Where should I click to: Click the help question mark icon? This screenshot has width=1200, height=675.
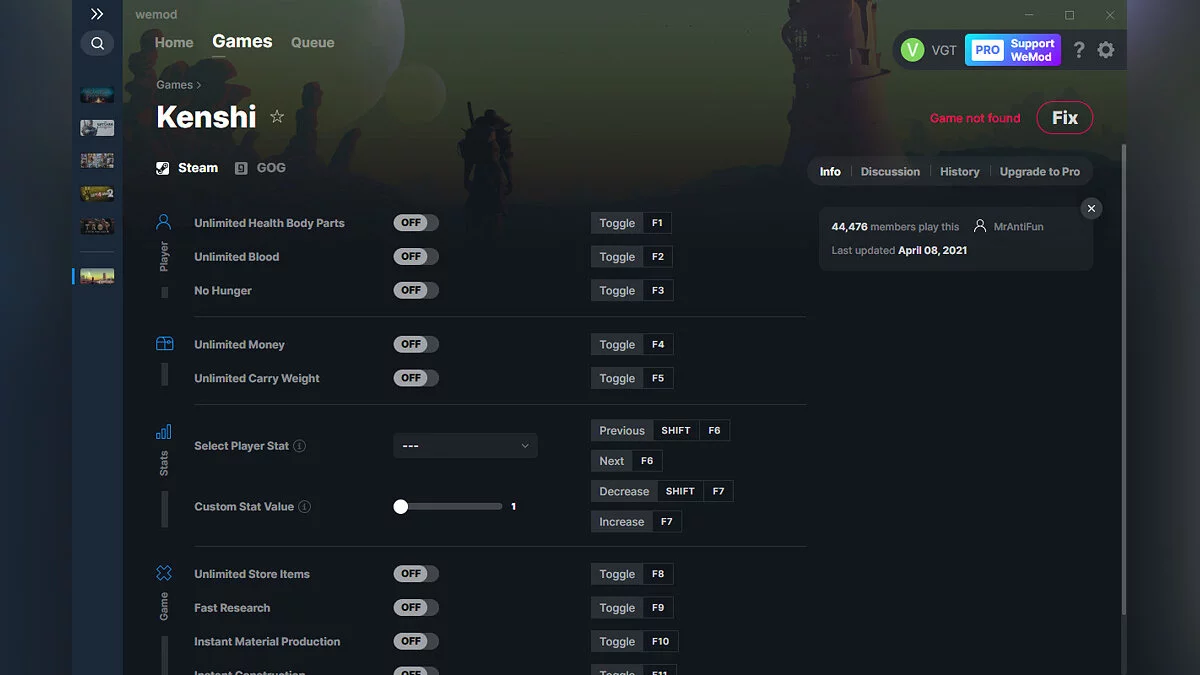pos(1079,50)
